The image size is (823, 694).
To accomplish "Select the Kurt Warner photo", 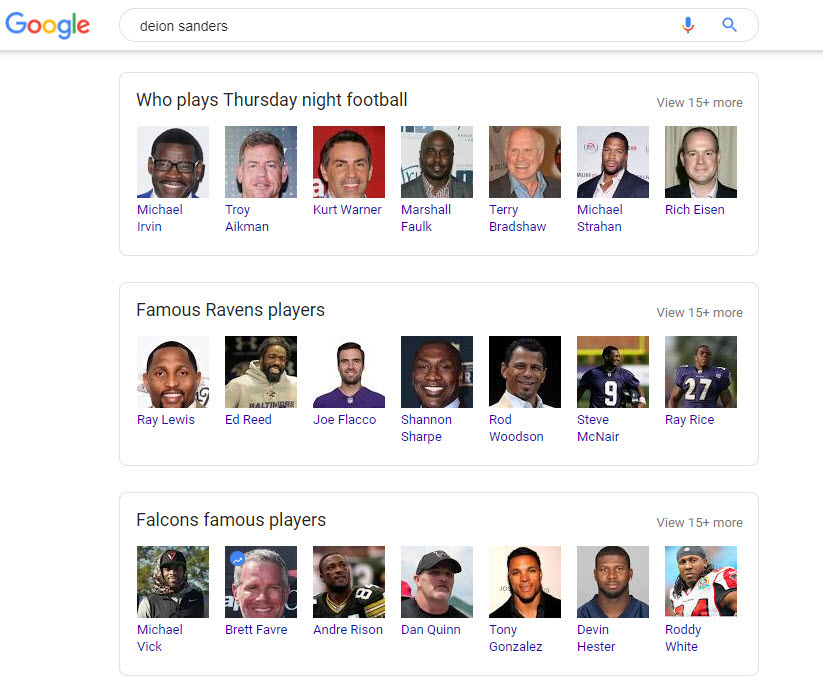I will click(x=349, y=162).
